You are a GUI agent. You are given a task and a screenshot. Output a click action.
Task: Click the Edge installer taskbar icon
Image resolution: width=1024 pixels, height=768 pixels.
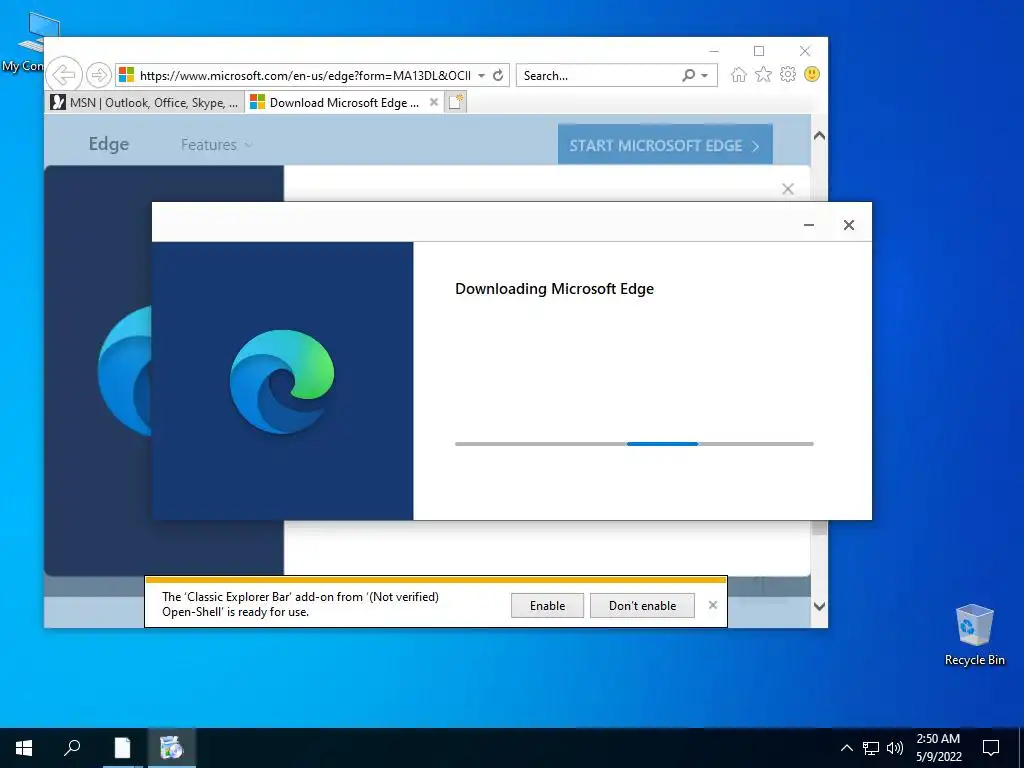(x=171, y=748)
